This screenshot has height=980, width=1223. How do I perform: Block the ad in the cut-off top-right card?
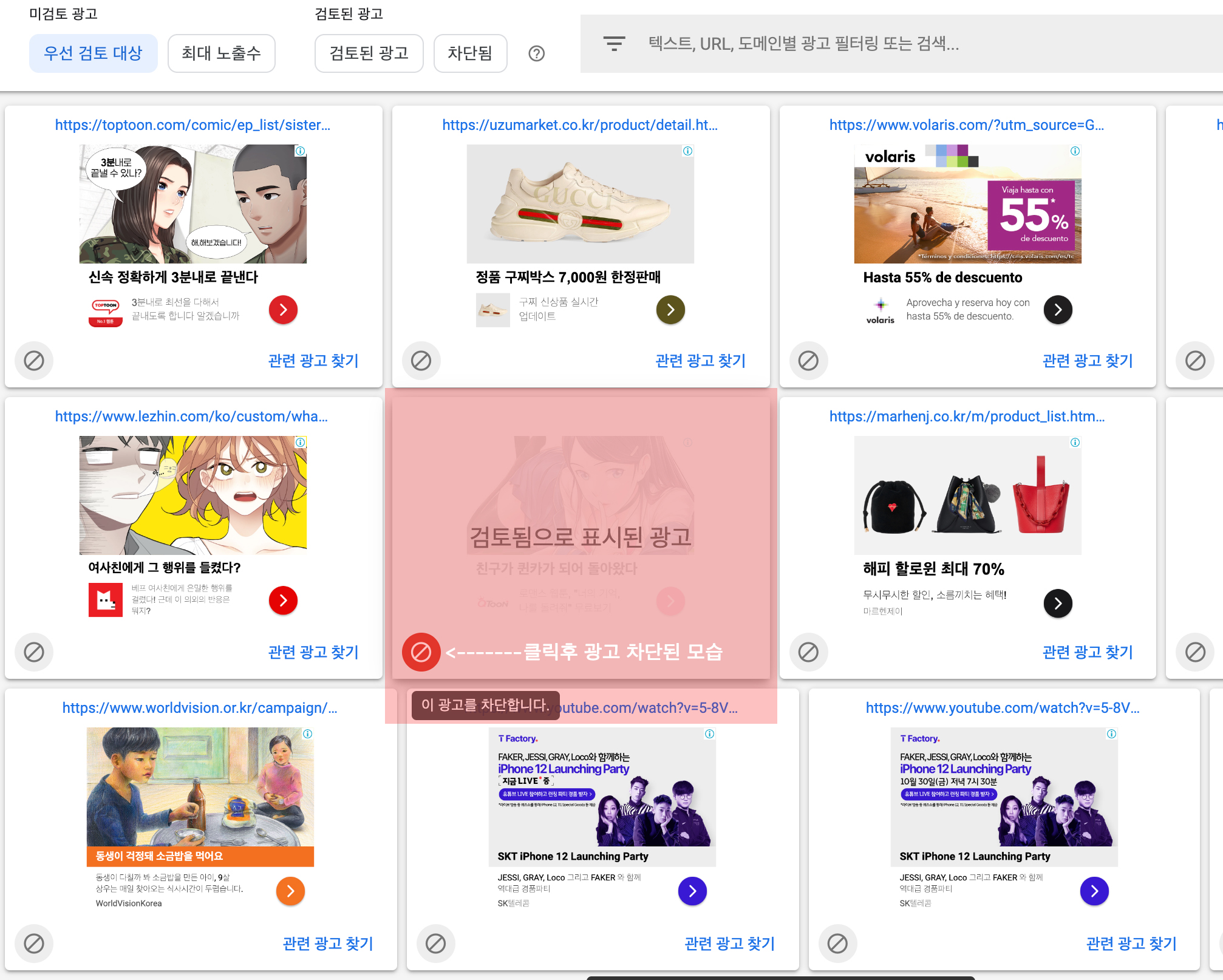click(1195, 361)
